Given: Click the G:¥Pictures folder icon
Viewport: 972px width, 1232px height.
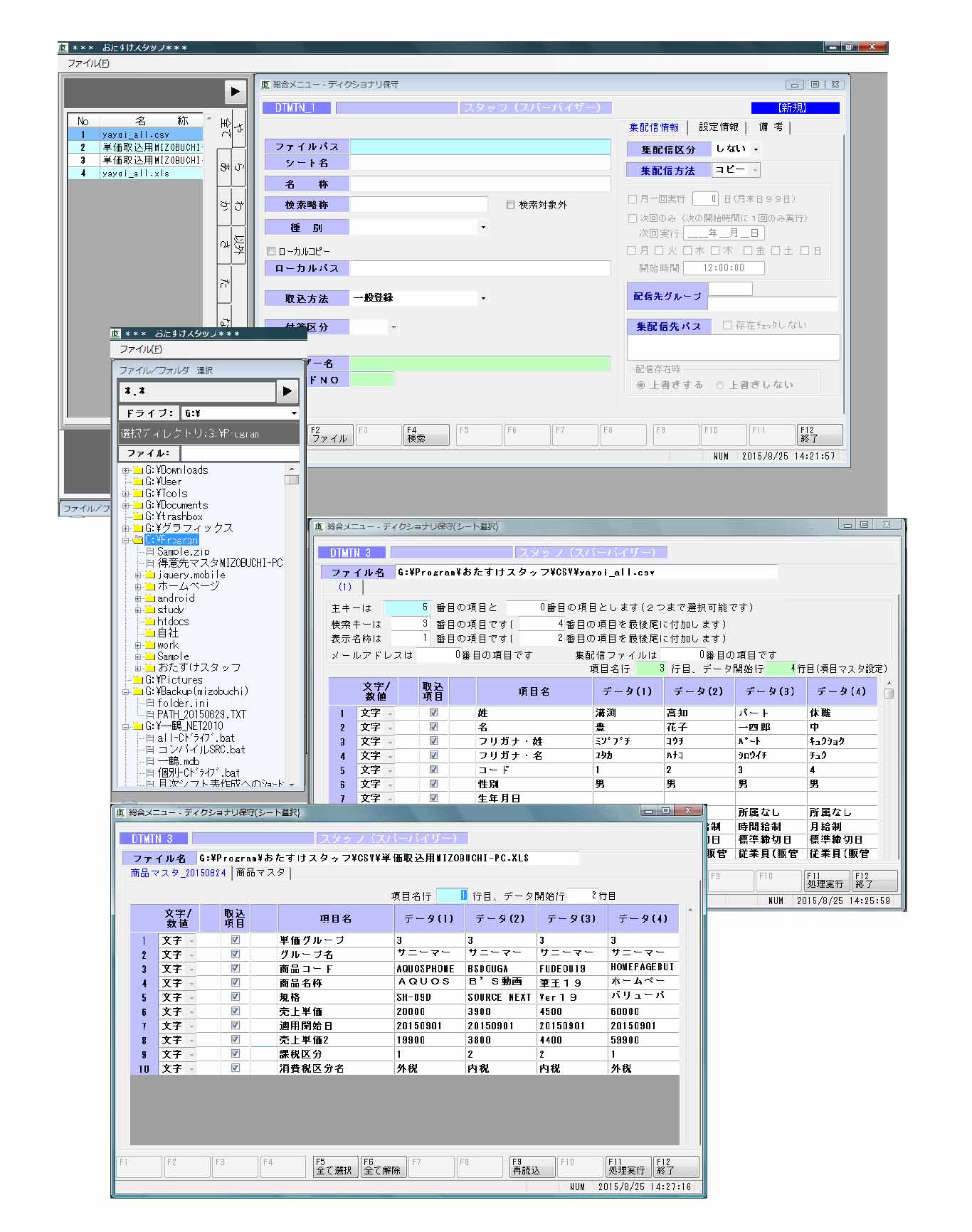Looking at the screenshot, I should pyautogui.click(x=138, y=680).
